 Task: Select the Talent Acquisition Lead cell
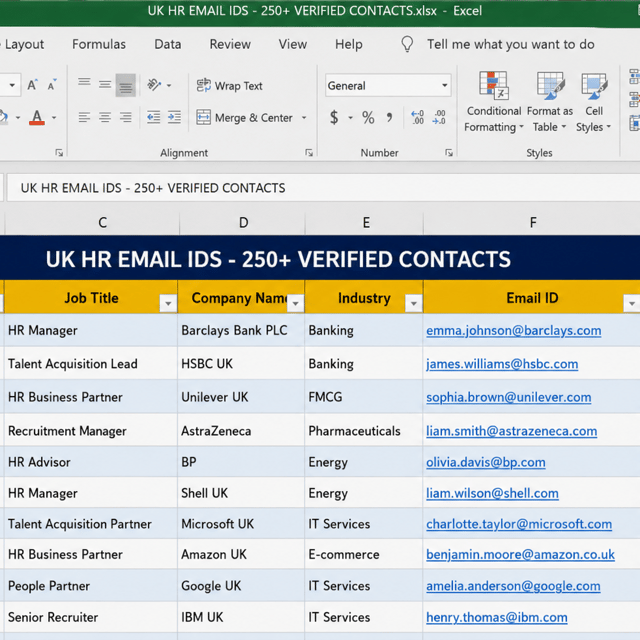pos(91,364)
